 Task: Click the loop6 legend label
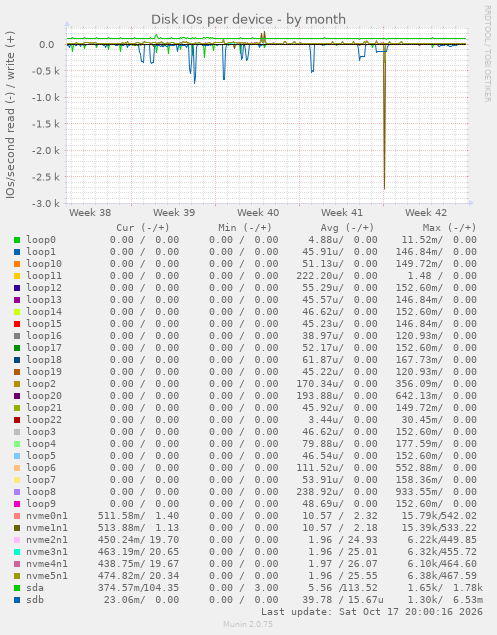click(x=41, y=468)
